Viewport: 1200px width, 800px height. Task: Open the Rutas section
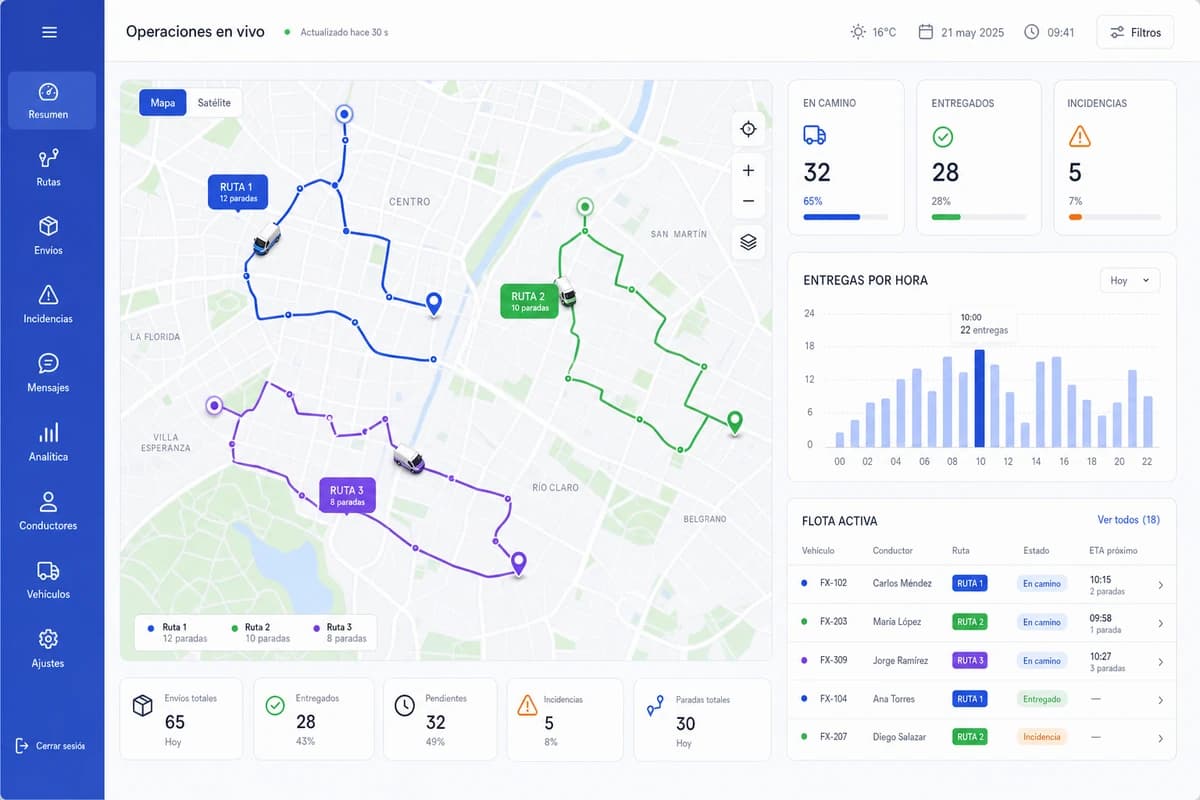(49, 168)
